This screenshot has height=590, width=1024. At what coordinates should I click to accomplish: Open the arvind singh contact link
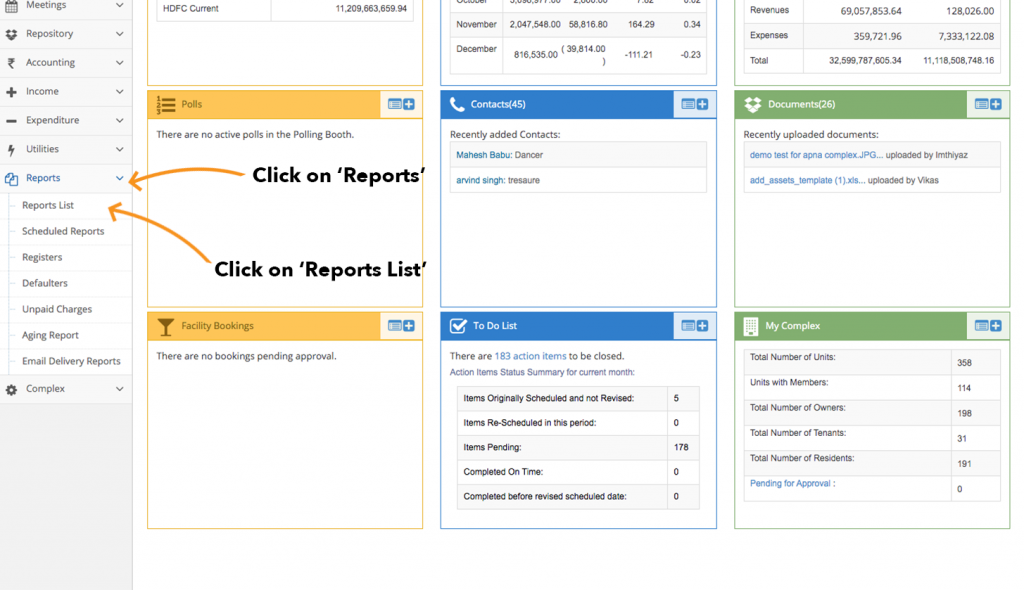[479, 181]
